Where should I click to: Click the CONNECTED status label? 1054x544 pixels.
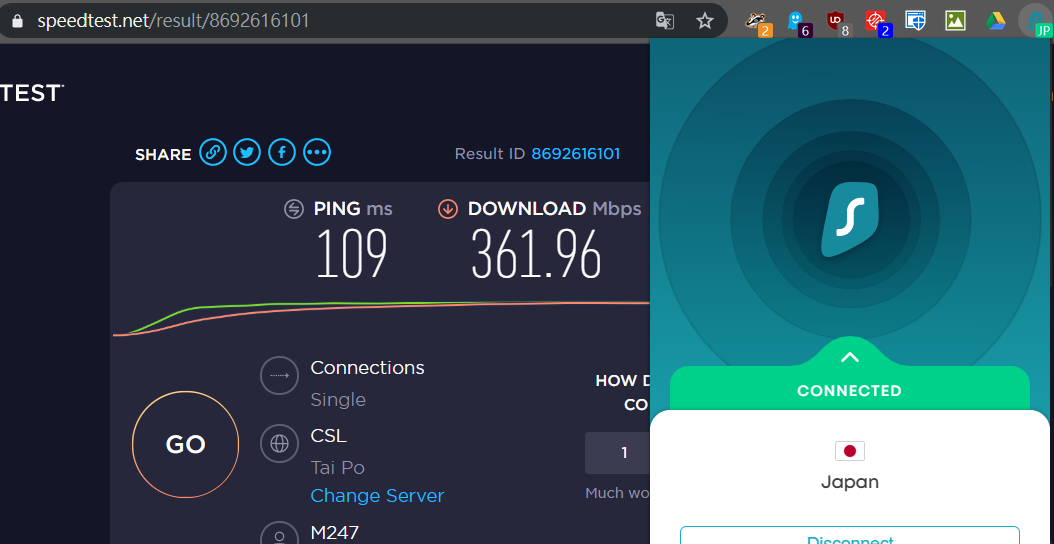[850, 391]
